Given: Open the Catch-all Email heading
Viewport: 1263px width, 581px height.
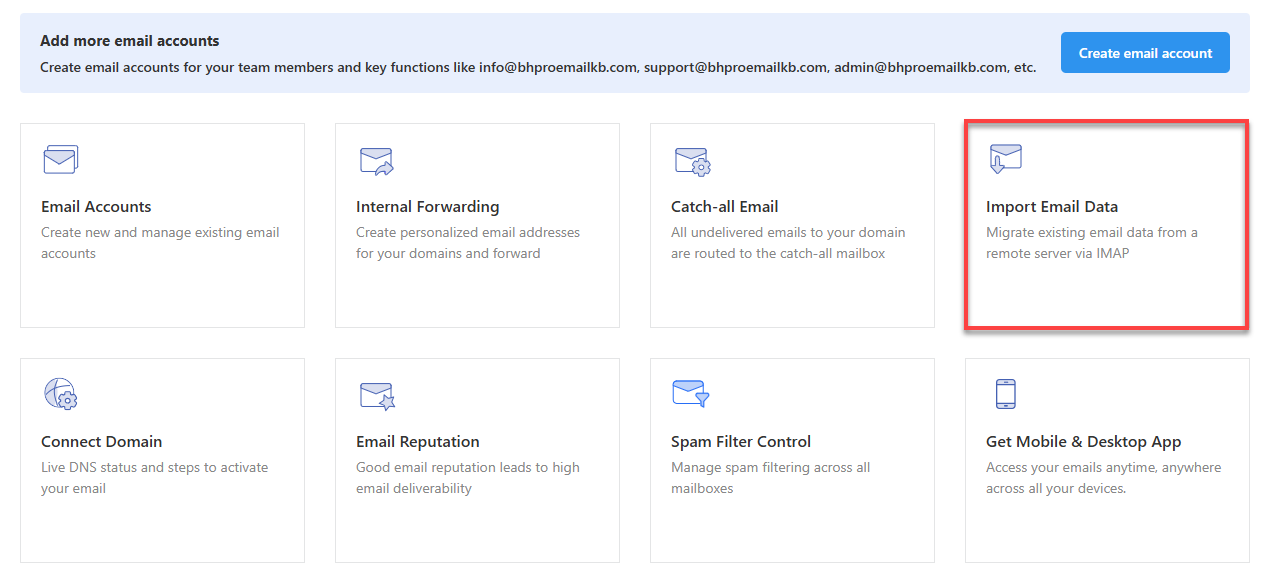Looking at the screenshot, I should click(724, 207).
